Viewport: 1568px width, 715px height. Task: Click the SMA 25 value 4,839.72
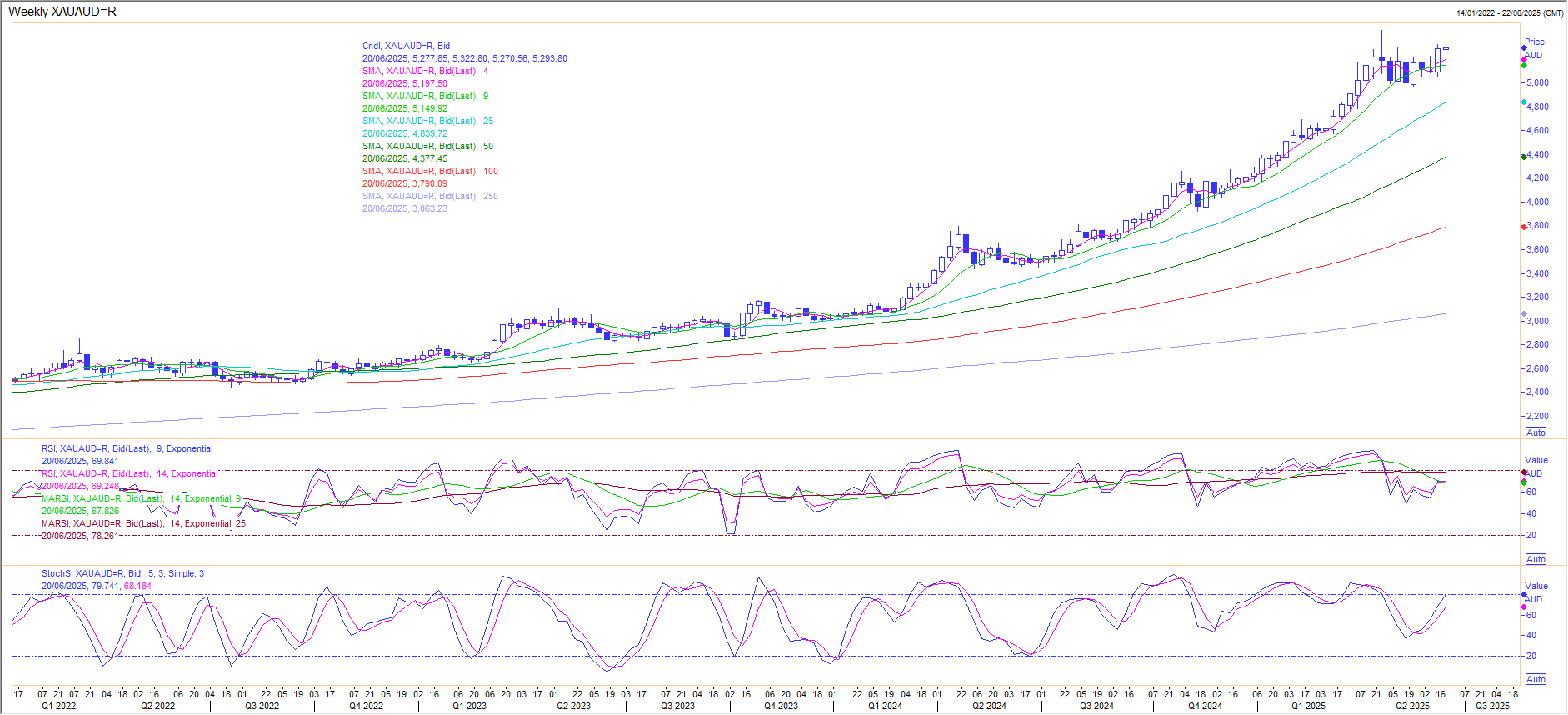404,133
